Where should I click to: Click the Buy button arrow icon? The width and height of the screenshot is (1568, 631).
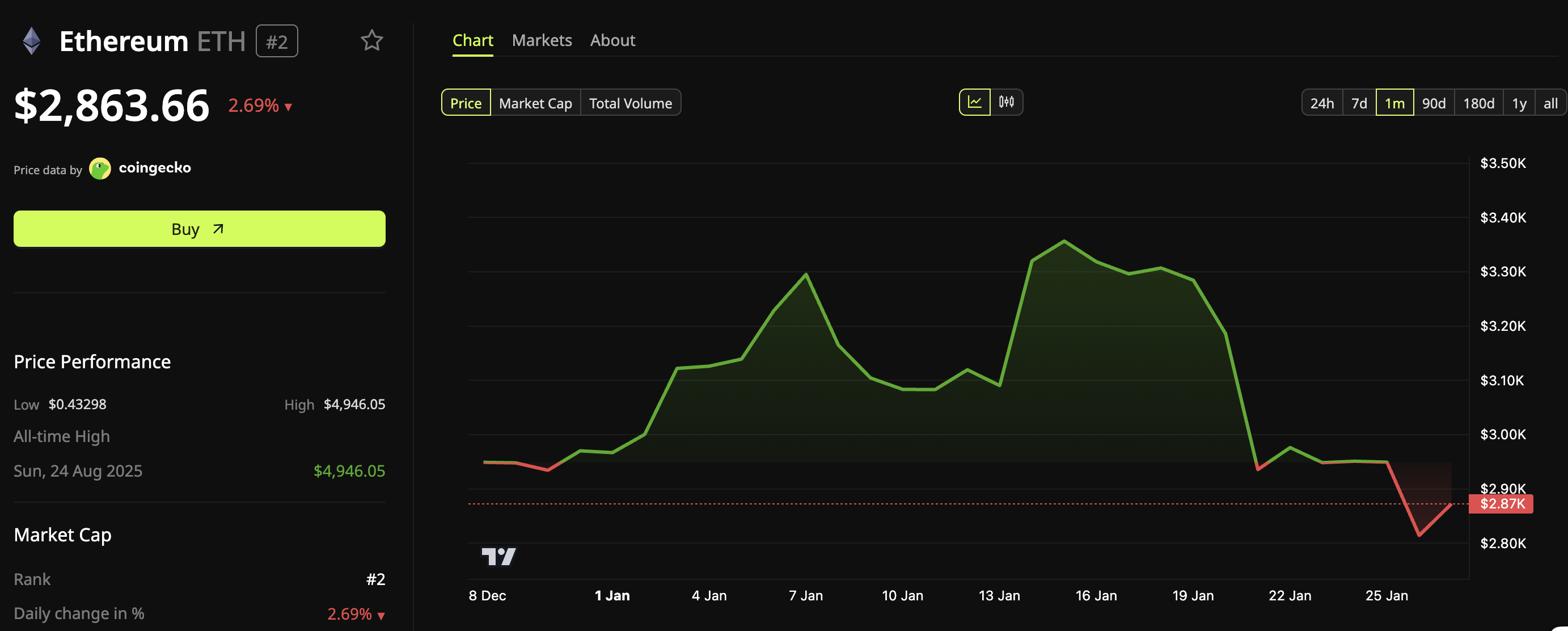click(217, 229)
